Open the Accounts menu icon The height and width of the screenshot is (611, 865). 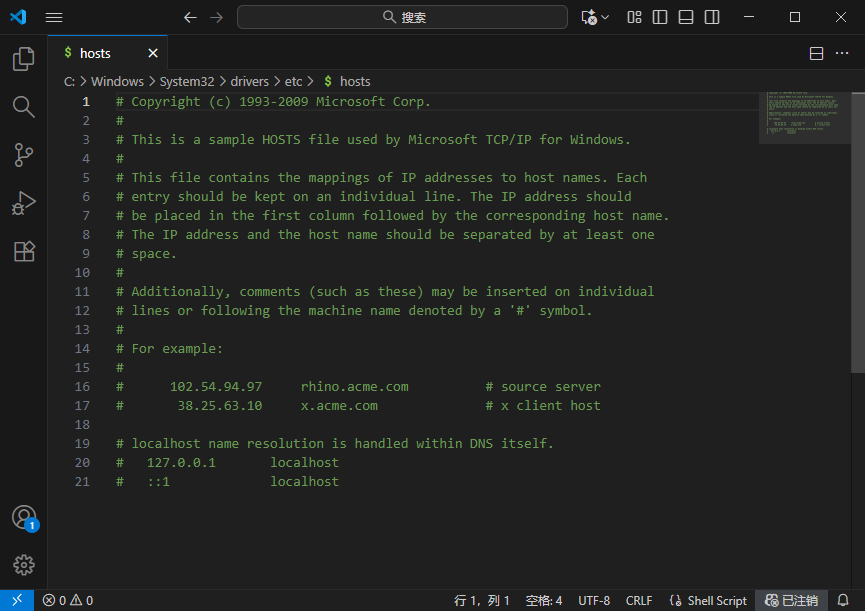click(23, 517)
